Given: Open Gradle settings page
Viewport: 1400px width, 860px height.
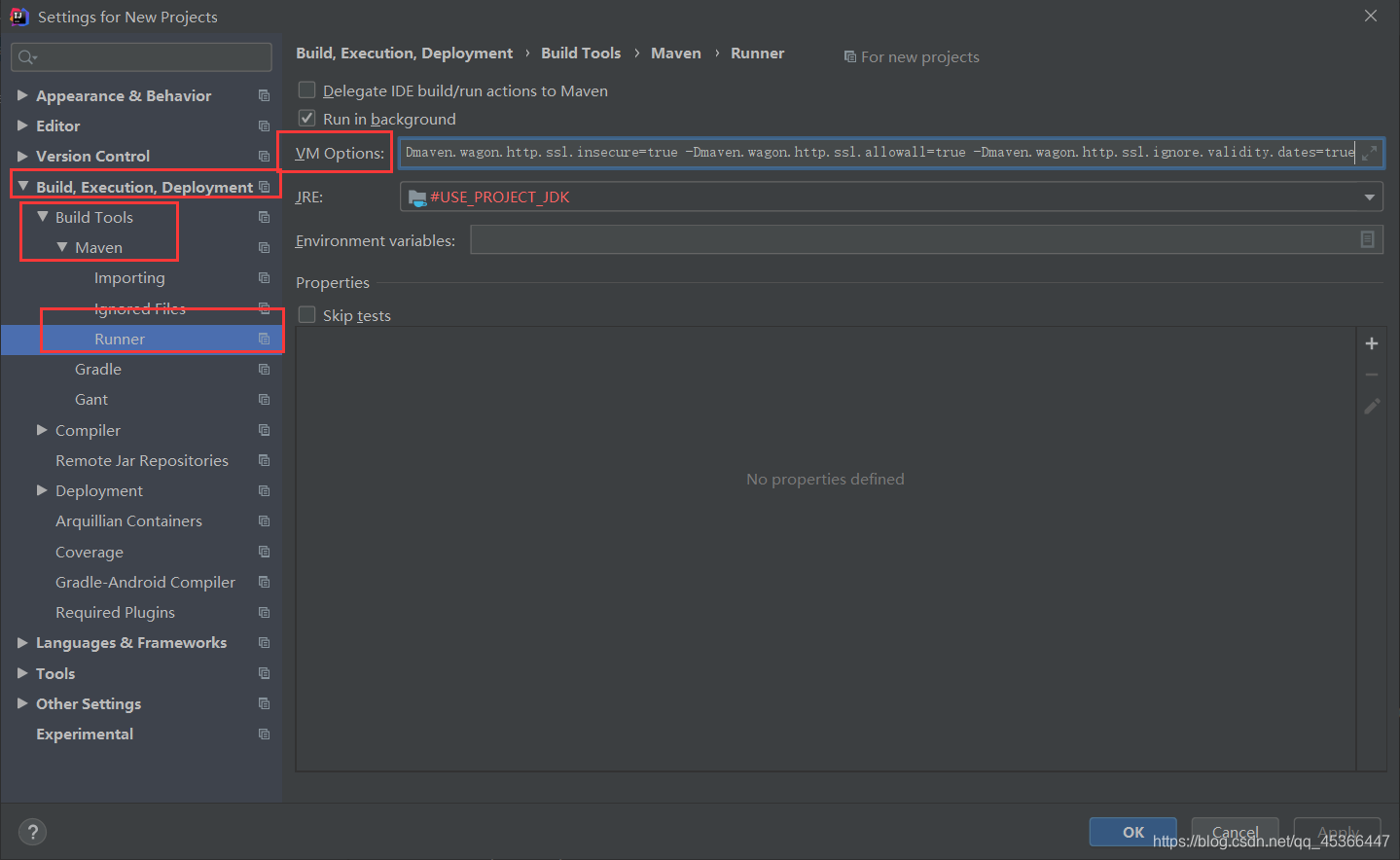Looking at the screenshot, I should [x=98, y=370].
